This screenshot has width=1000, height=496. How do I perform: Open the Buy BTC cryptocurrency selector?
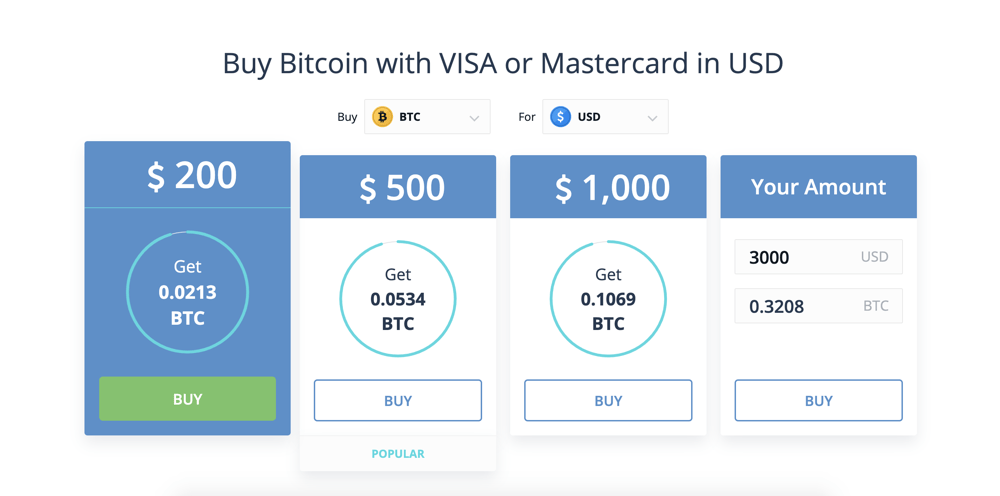427,117
